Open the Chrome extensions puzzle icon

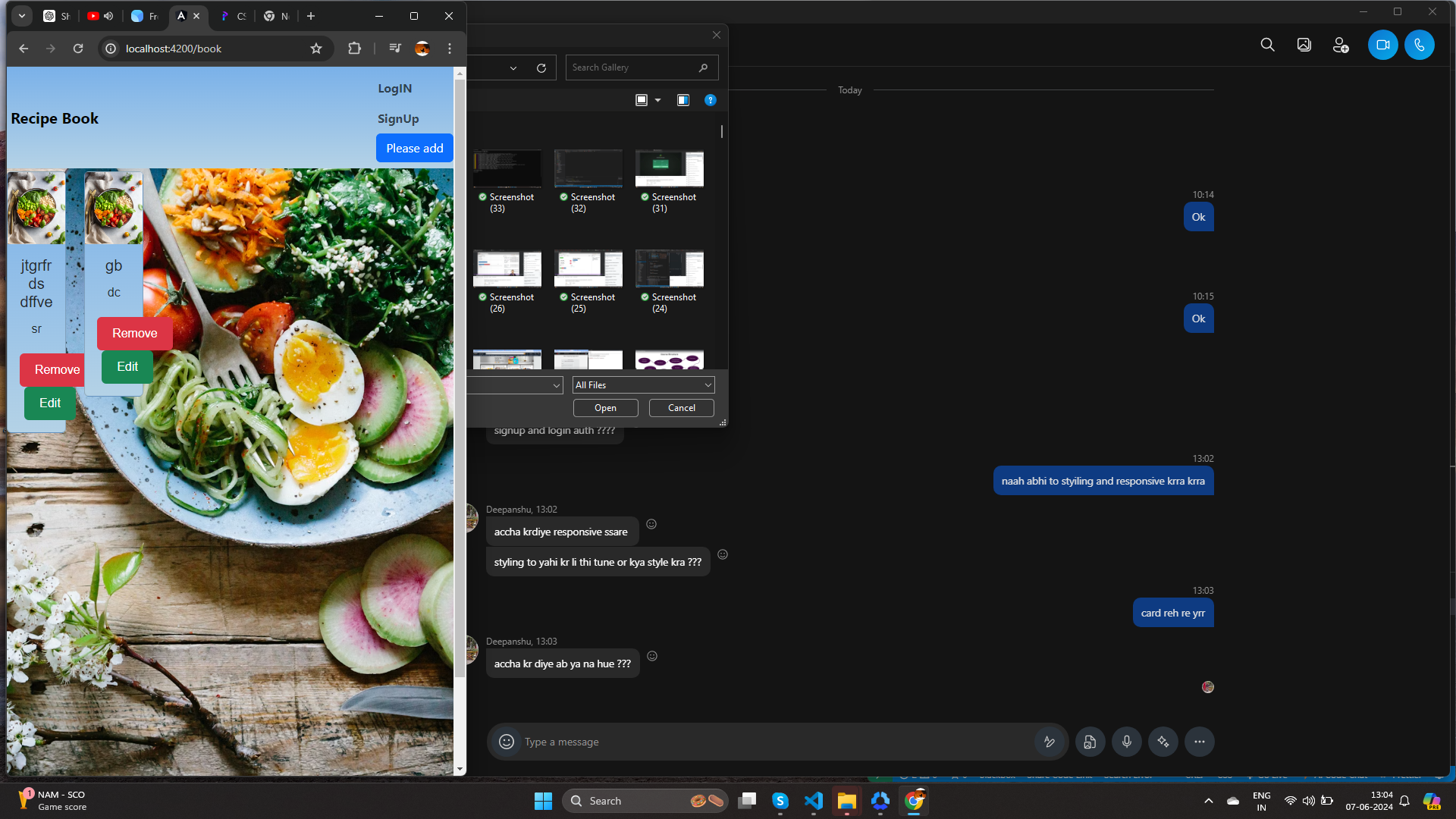tap(354, 49)
